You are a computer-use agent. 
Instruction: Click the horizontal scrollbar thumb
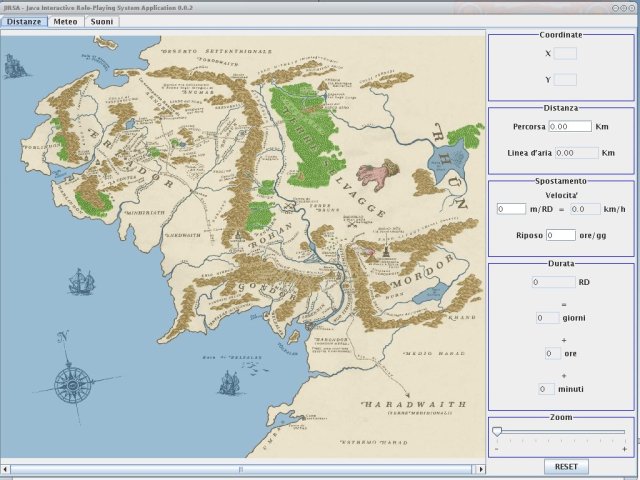coord(241,467)
